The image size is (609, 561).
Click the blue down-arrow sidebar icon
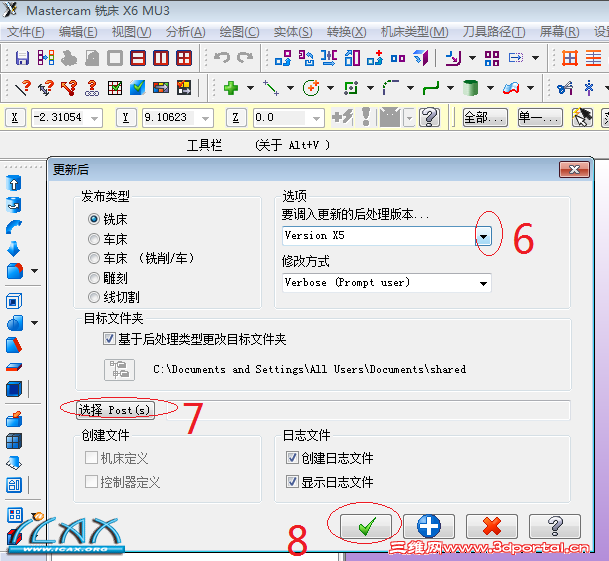(14, 249)
